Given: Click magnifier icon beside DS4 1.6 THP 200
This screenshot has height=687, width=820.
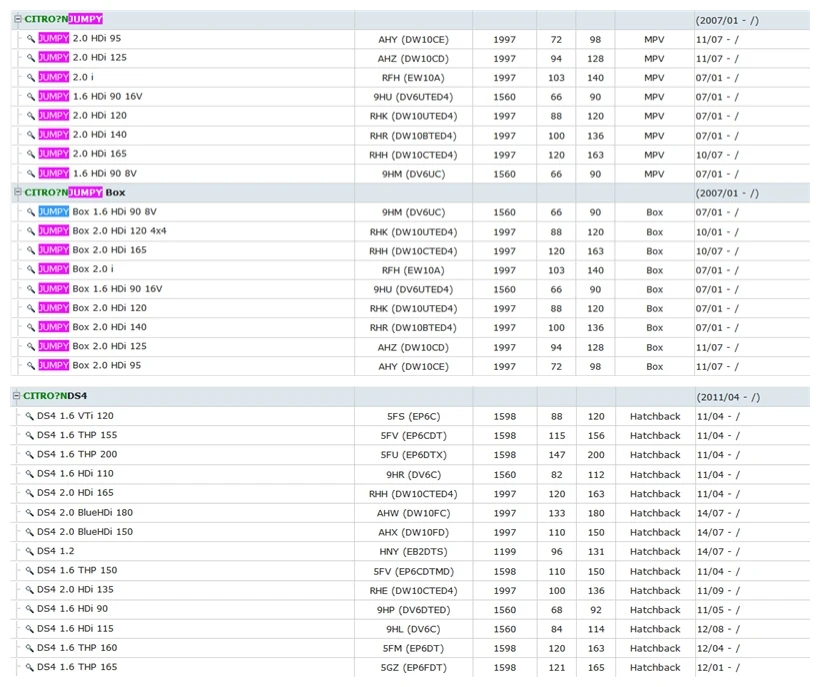Looking at the screenshot, I should [x=29, y=455].
